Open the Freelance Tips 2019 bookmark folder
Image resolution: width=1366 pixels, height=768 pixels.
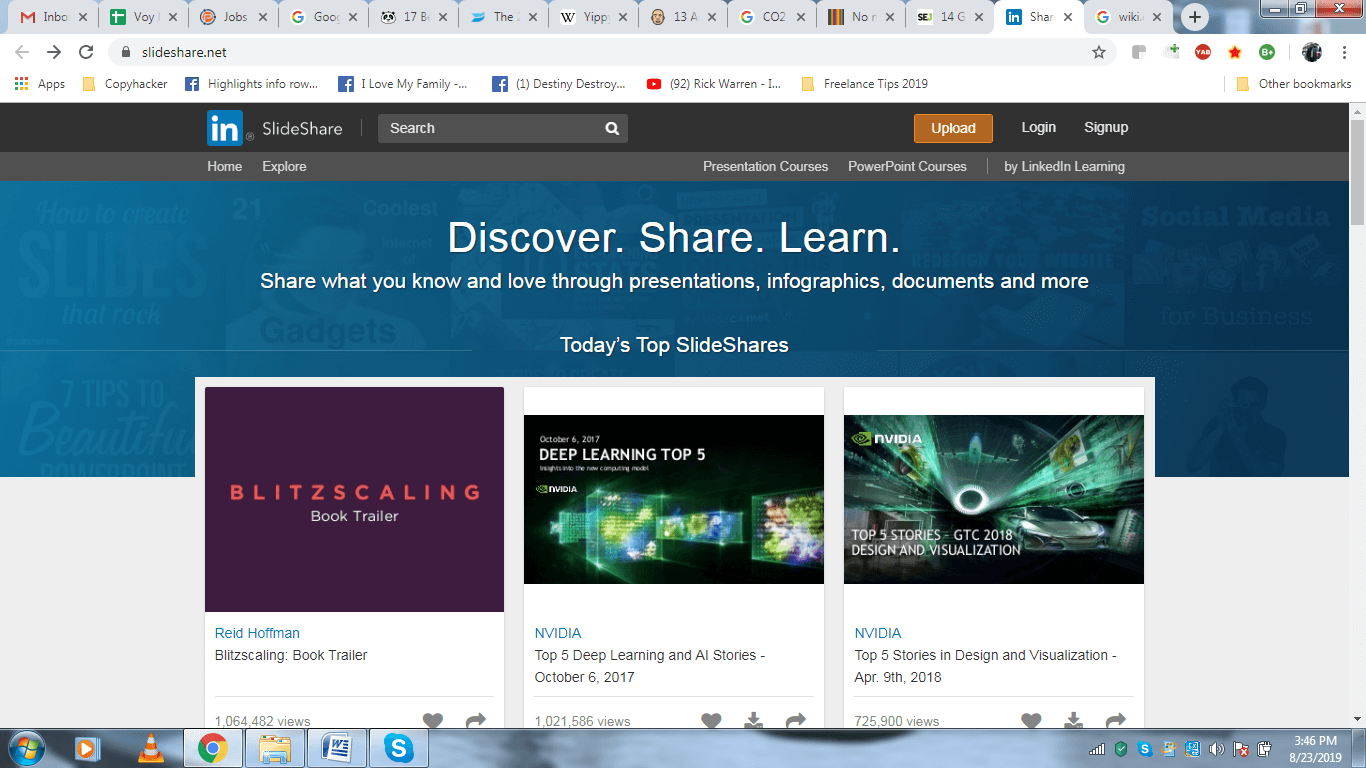865,84
